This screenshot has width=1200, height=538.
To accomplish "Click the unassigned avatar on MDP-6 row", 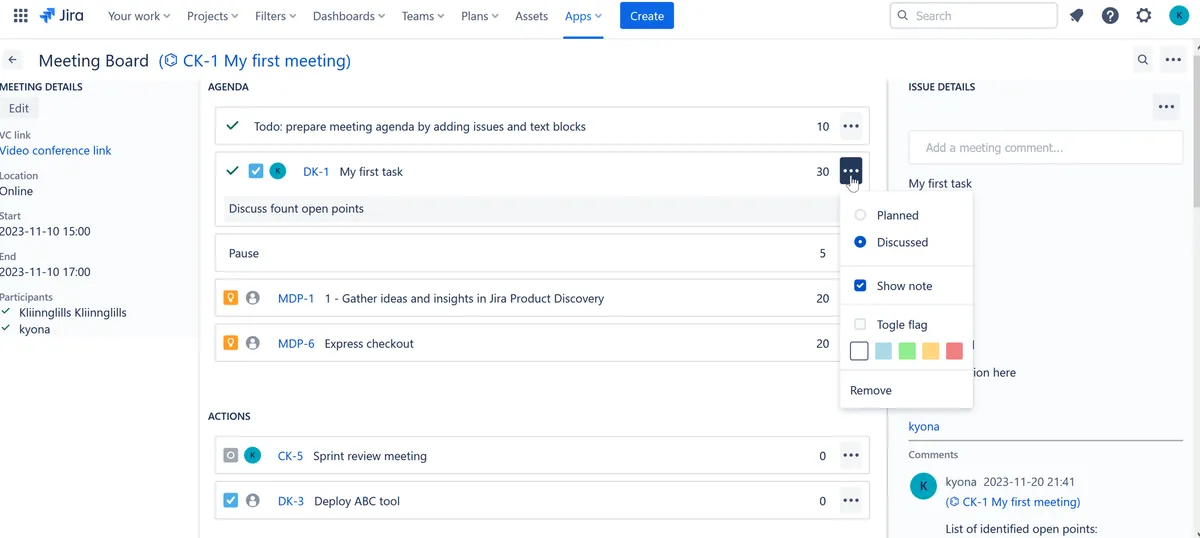I will coord(253,343).
